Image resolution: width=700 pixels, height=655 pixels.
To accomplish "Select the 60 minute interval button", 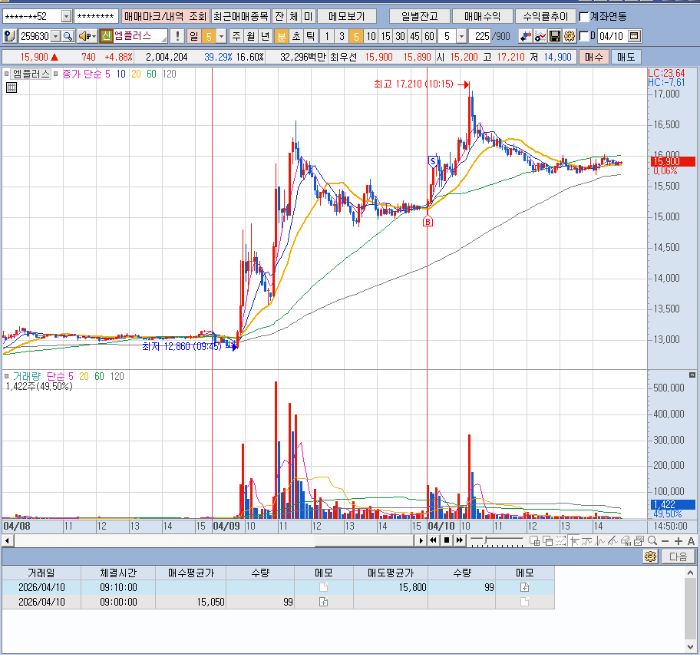I will click(x=429, y=36).
